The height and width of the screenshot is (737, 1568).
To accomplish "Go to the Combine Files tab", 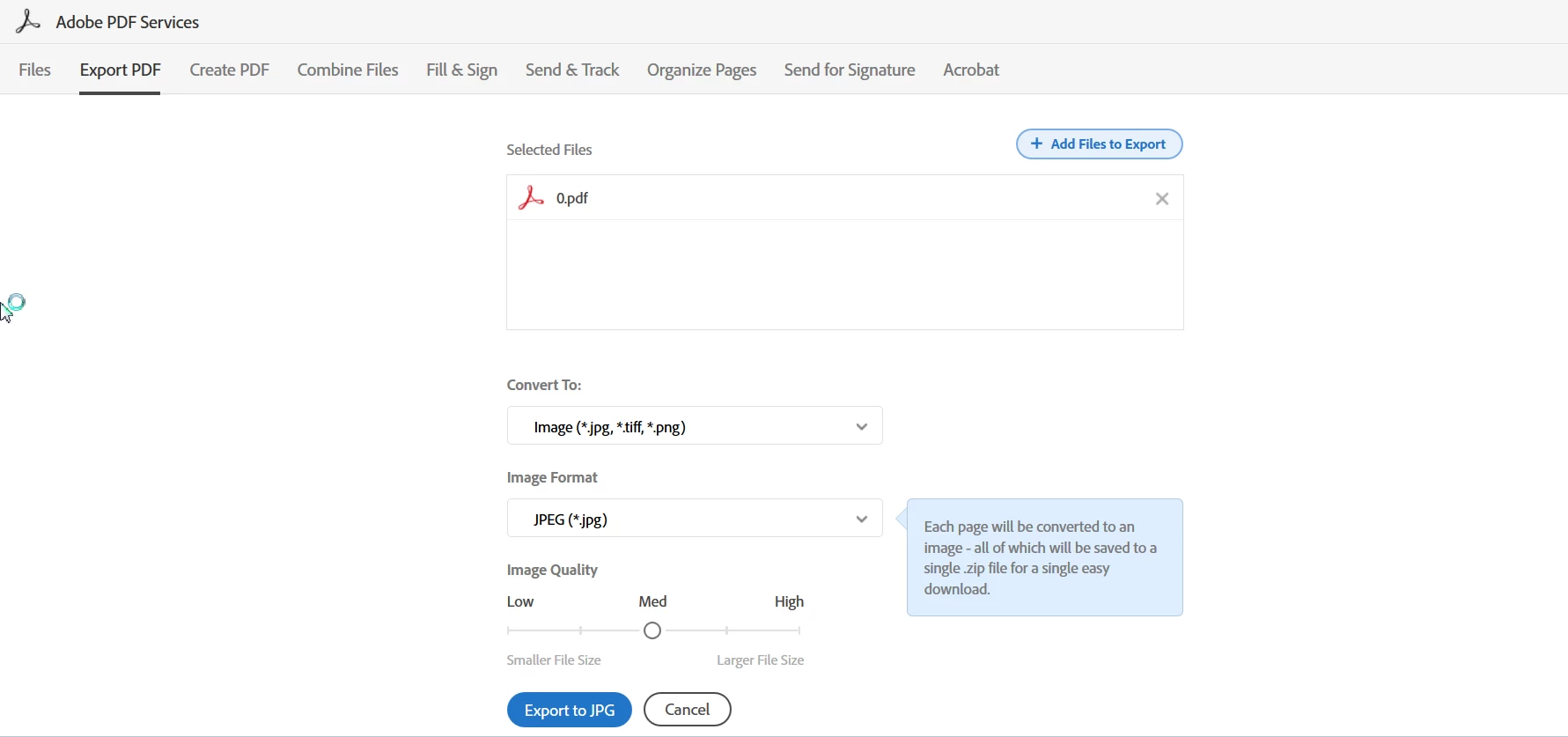I will (x=348, y=70).
